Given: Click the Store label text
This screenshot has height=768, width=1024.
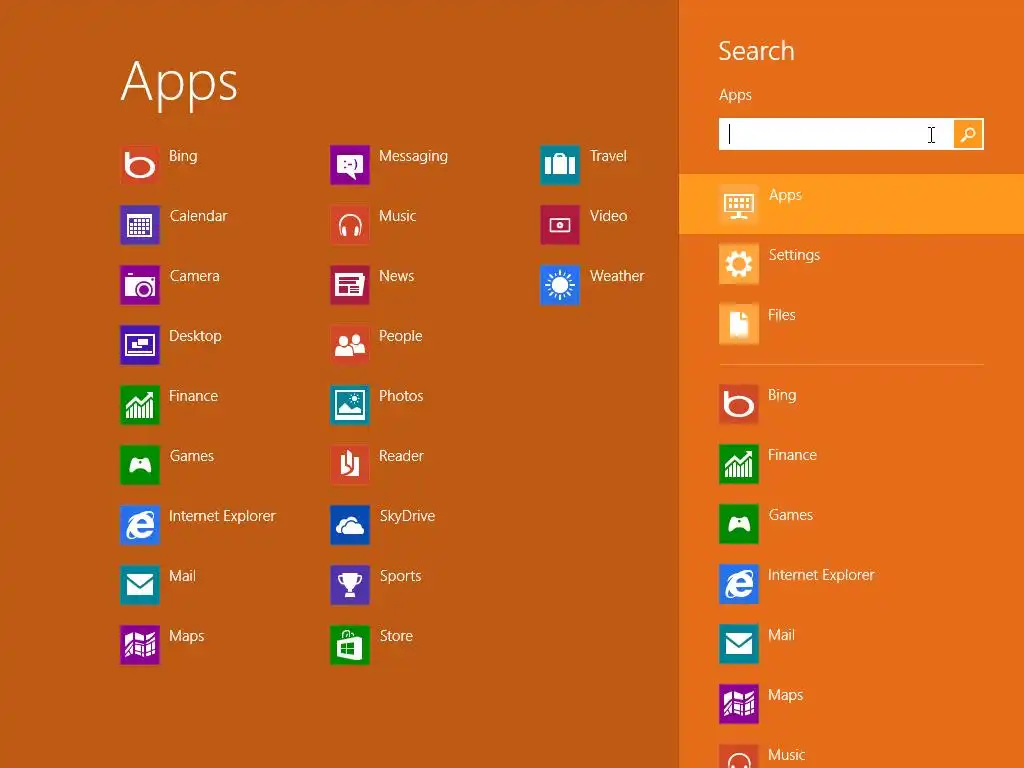Looking at the screenshot, I should pyautogui.click(x=396, y=635).
